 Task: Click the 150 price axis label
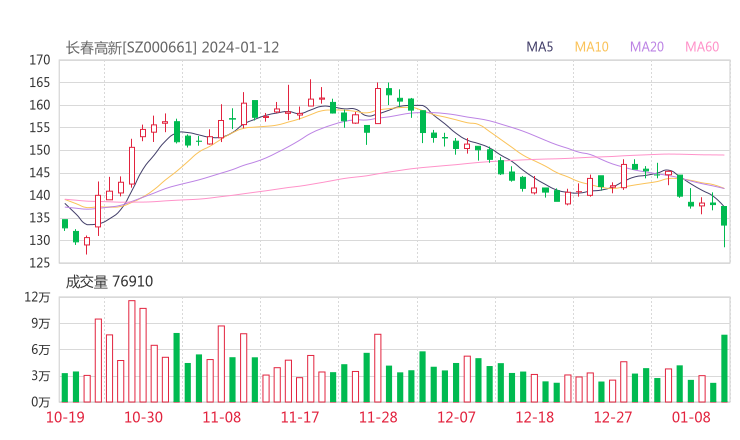(40, 150)
